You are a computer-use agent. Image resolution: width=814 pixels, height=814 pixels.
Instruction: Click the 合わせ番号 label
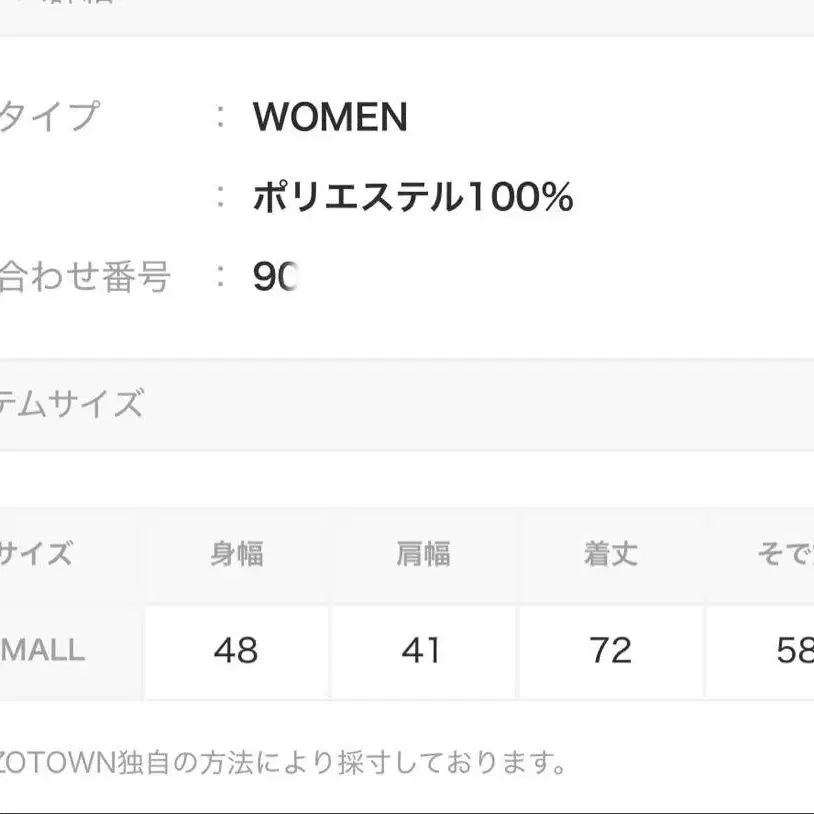pyautogui.click(x=84, y=277)
